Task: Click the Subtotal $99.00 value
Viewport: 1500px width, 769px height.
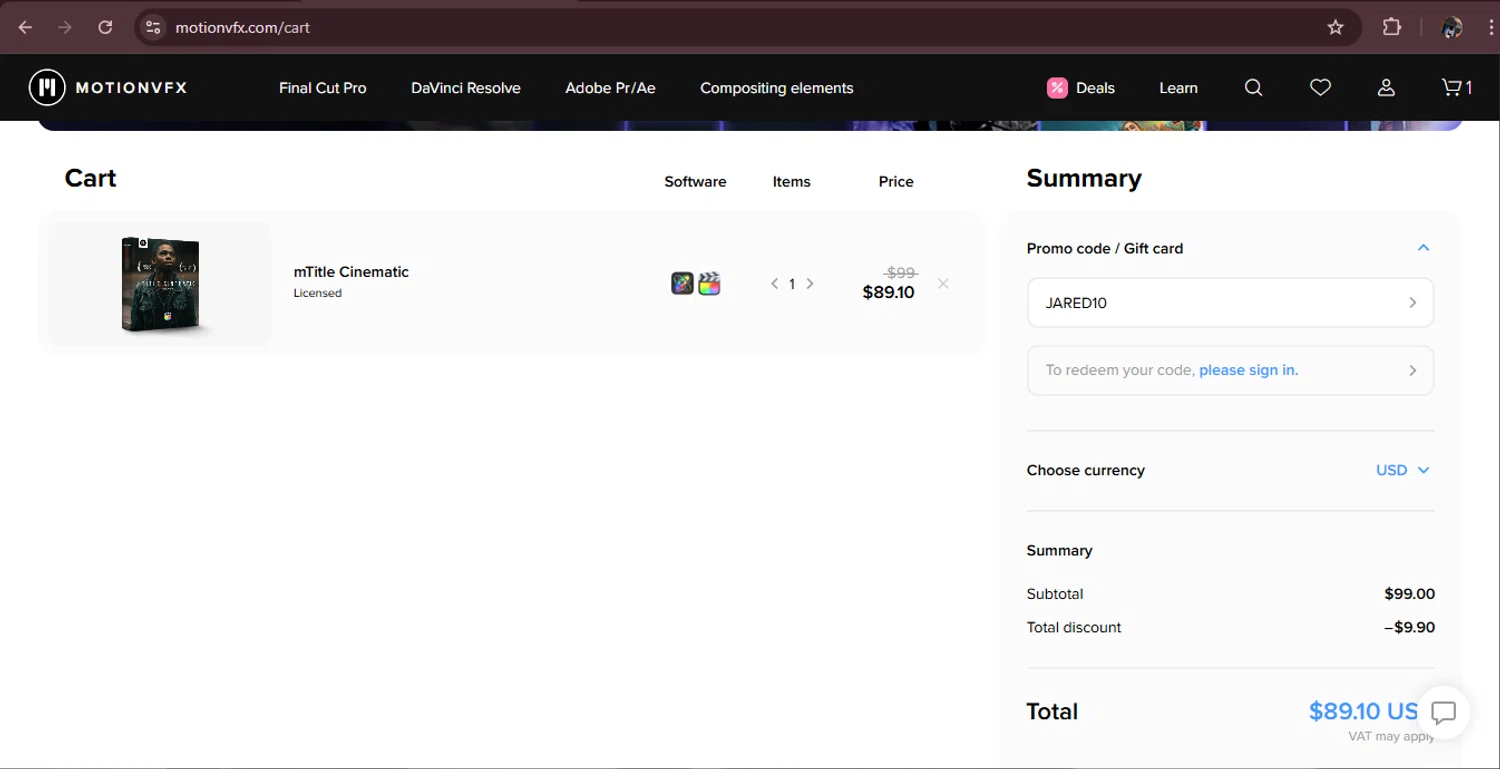Action: click(x=1409, y=594)
